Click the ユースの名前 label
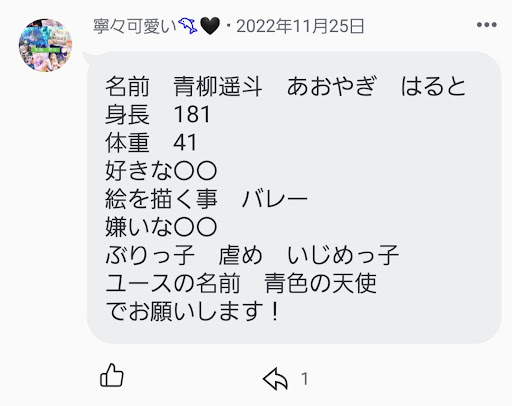 point(173,283)
